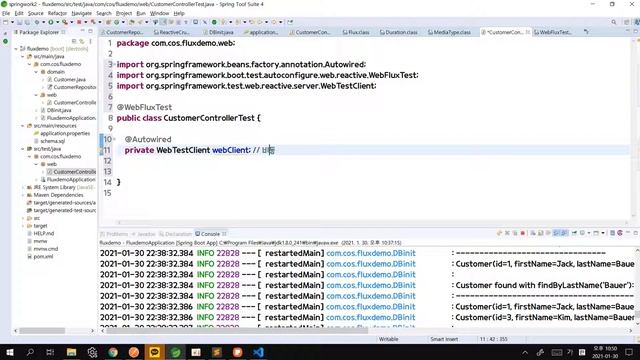Collapse the src/main/resources folder
The width and height of the screenshot is (640, 360).
[x=23, y=126]
